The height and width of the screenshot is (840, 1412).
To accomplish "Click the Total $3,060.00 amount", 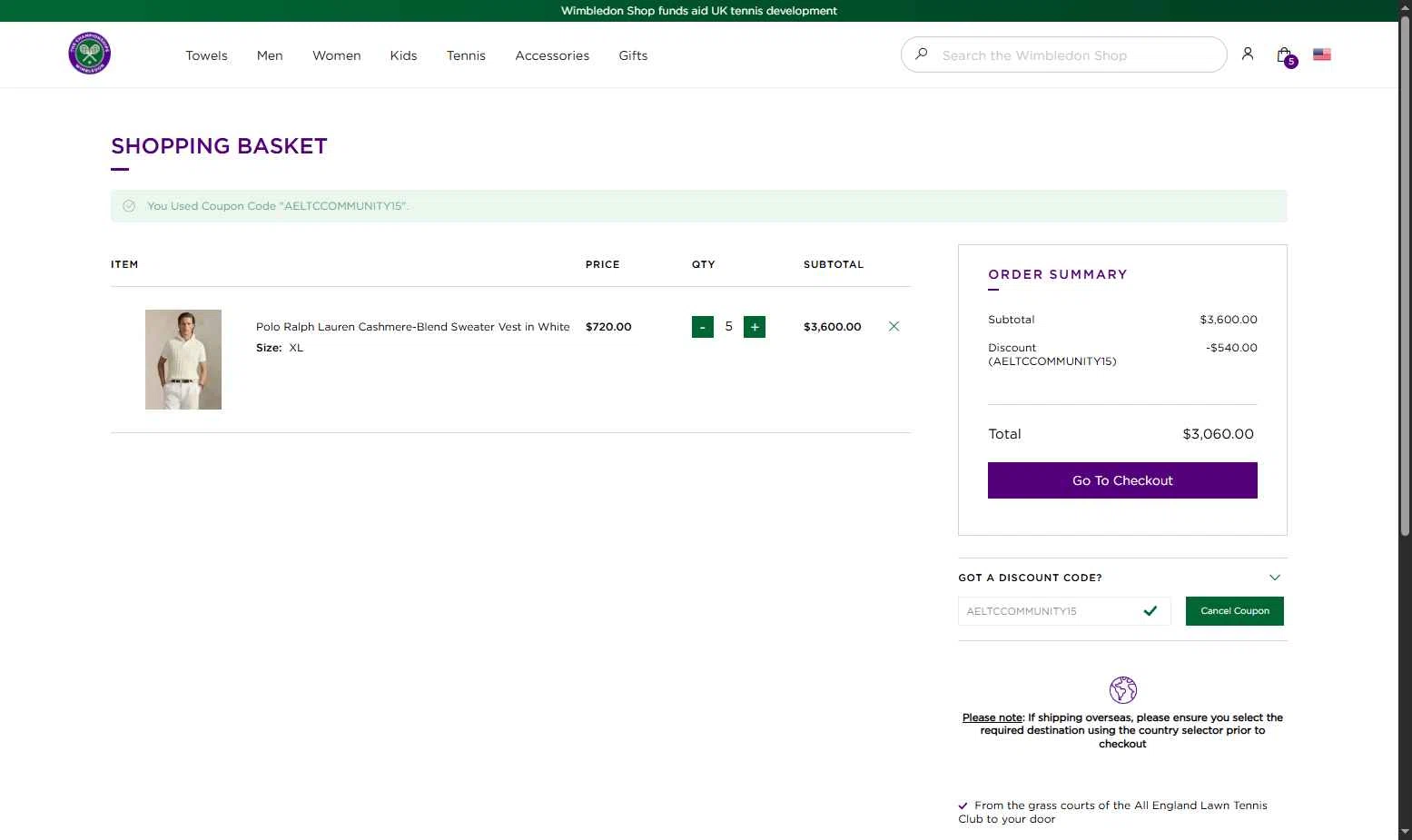I will [1218, 434].
